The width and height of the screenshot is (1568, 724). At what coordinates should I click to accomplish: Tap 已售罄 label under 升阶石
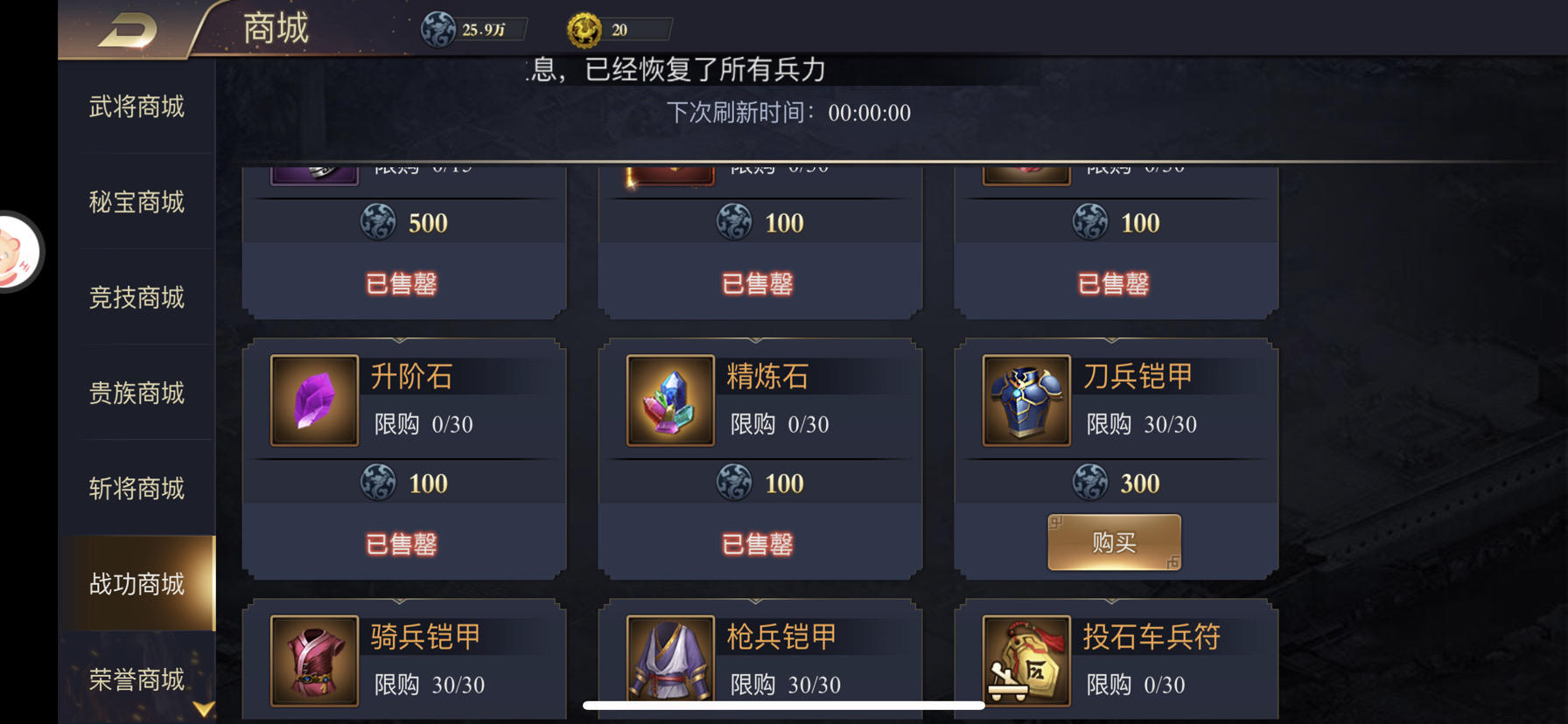point(402,544)
